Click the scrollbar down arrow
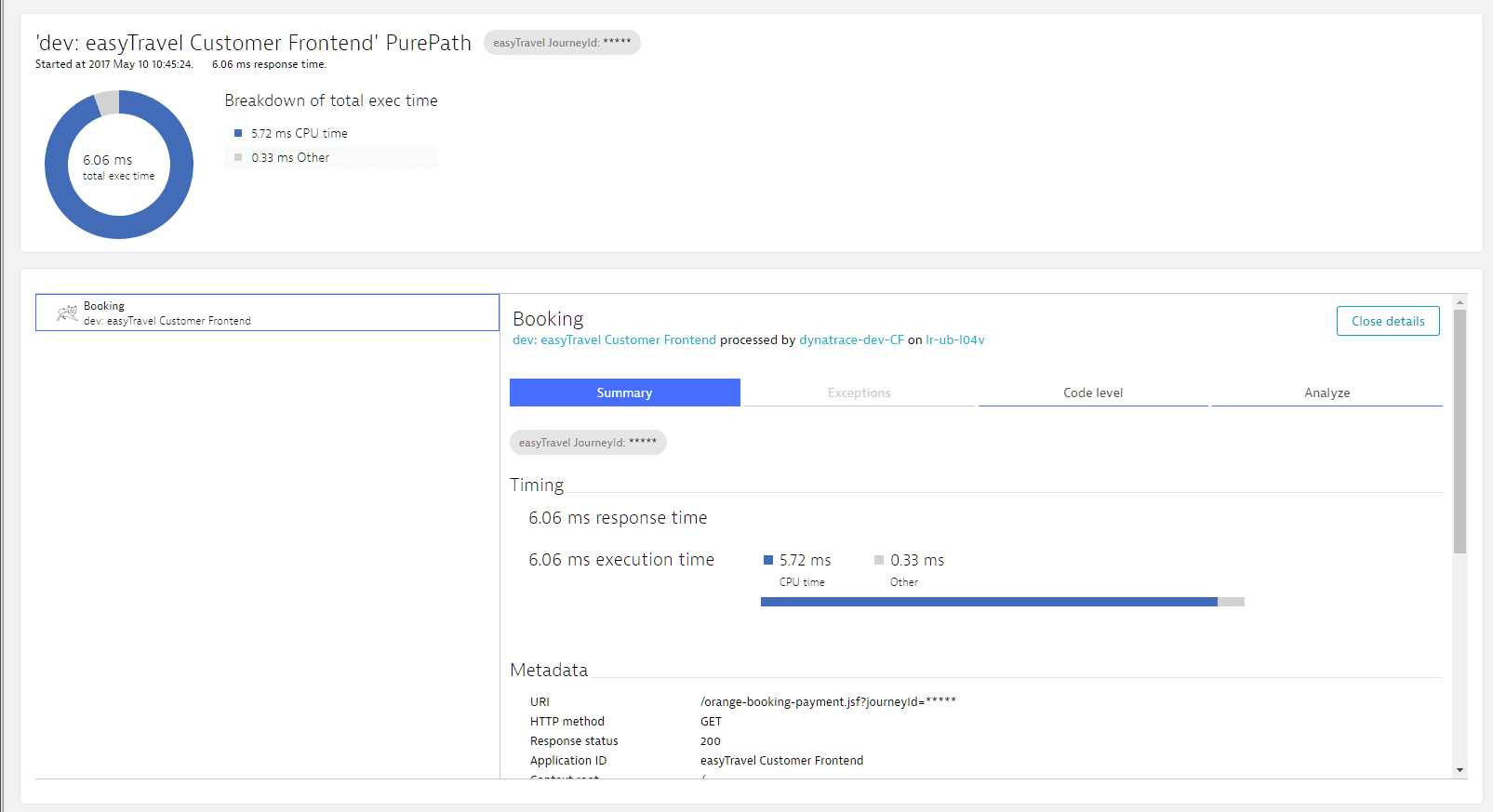 1460,770
